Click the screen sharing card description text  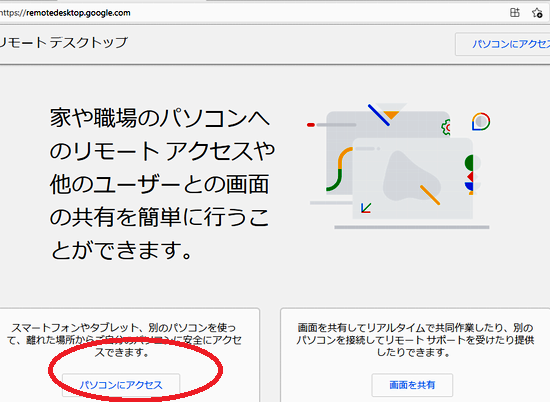tap(415, 340)
